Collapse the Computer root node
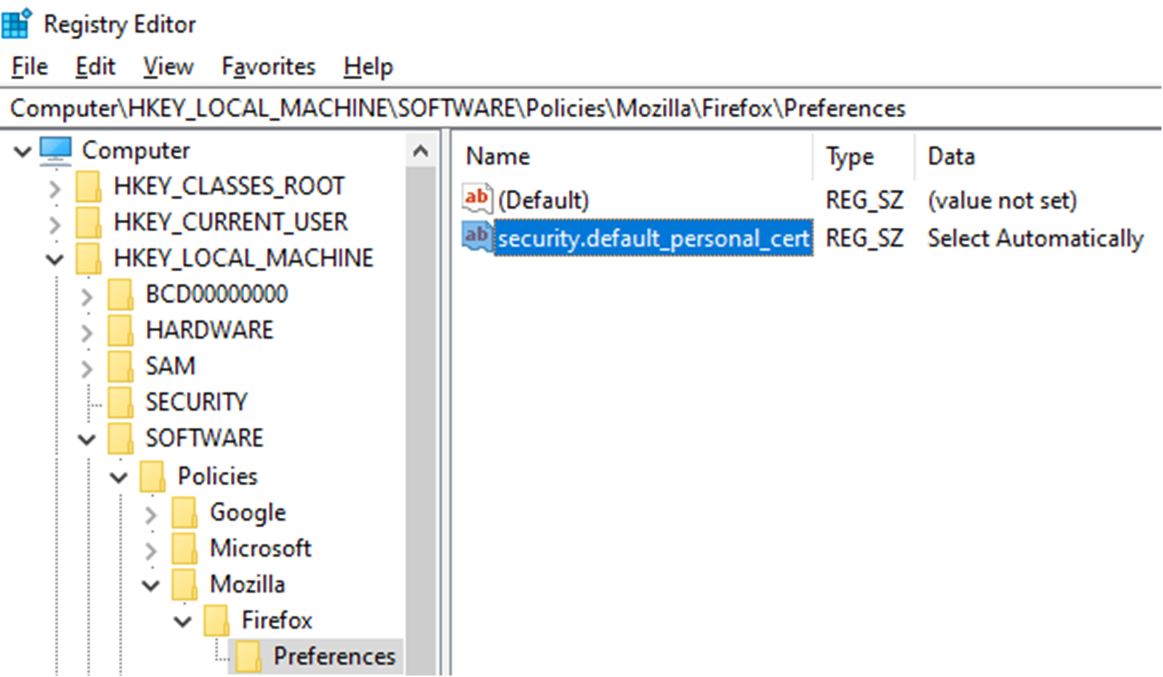This screenshot has height=677, width=1163. tap(22, 151)
